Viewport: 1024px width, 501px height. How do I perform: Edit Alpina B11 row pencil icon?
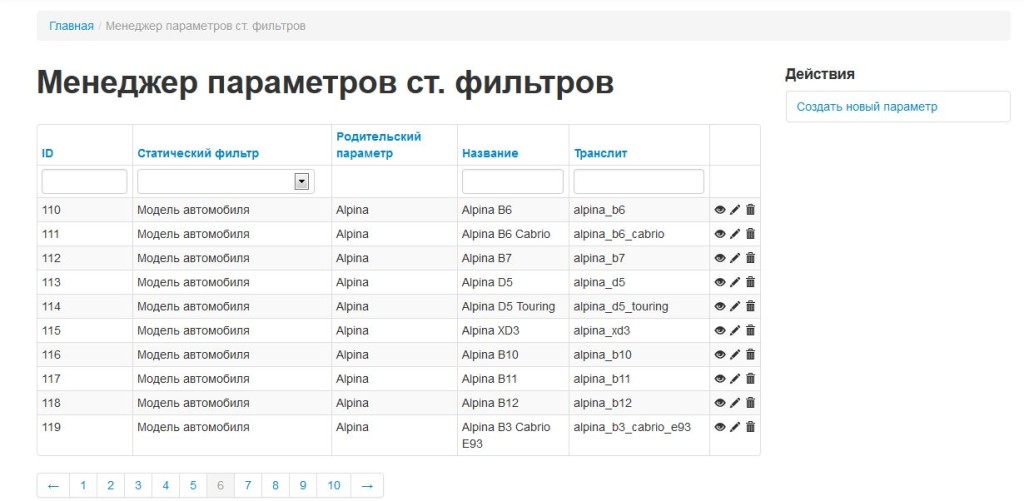(x=735, y=379)
